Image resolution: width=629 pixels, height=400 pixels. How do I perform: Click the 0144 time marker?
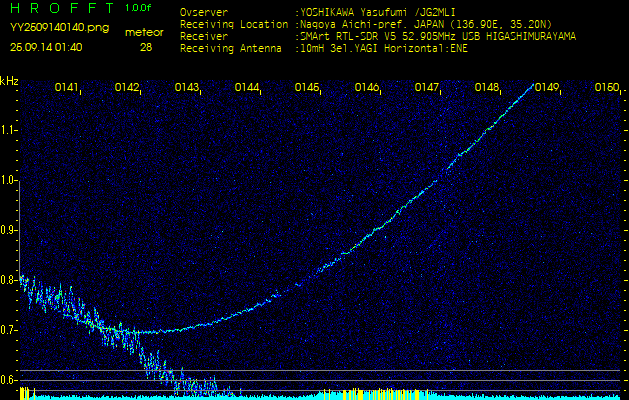(x=246, y=87)
